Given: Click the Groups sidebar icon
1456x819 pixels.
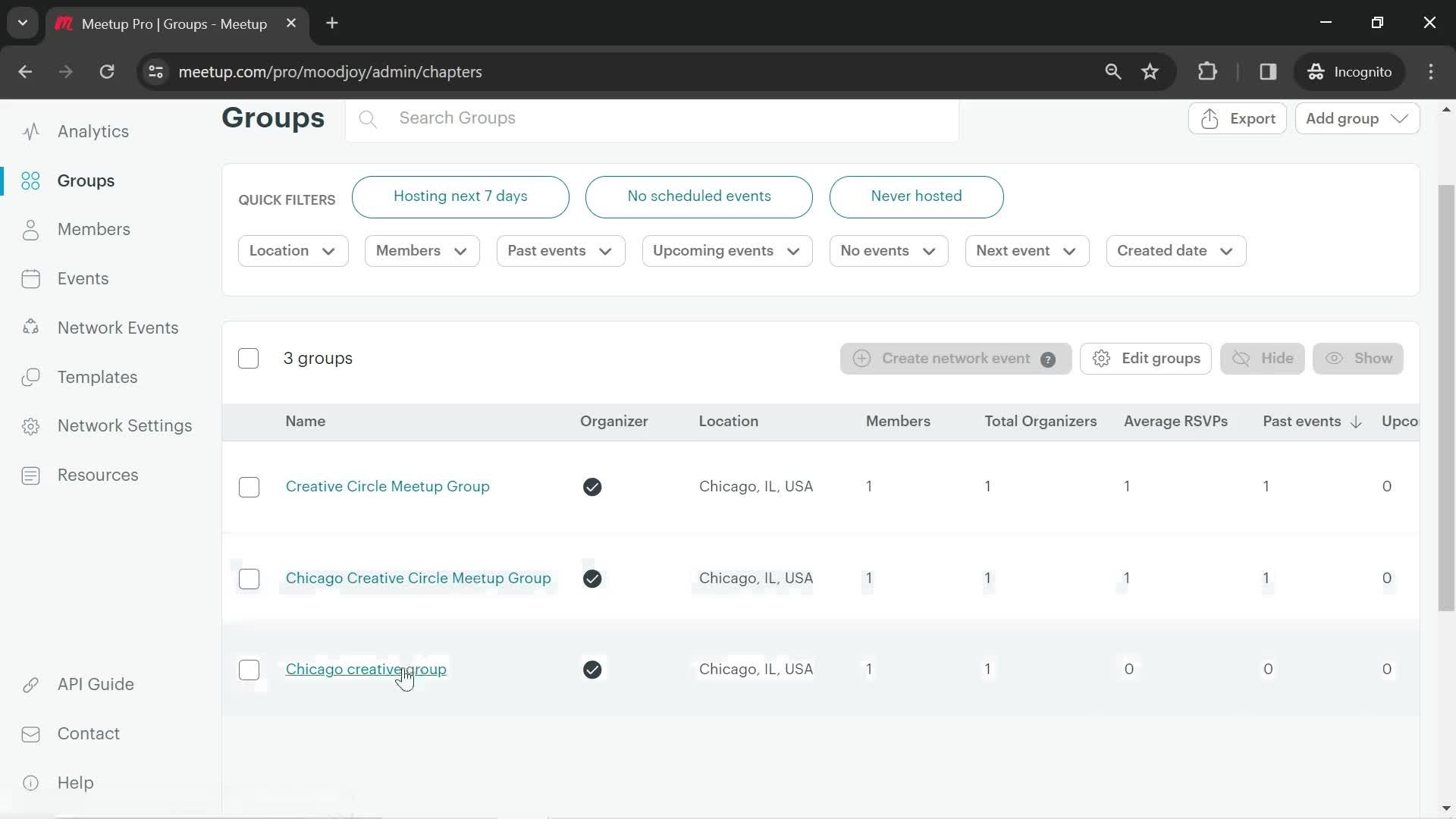Looking at the screenshot, I should pyautogui.click(x=30, y=181).
